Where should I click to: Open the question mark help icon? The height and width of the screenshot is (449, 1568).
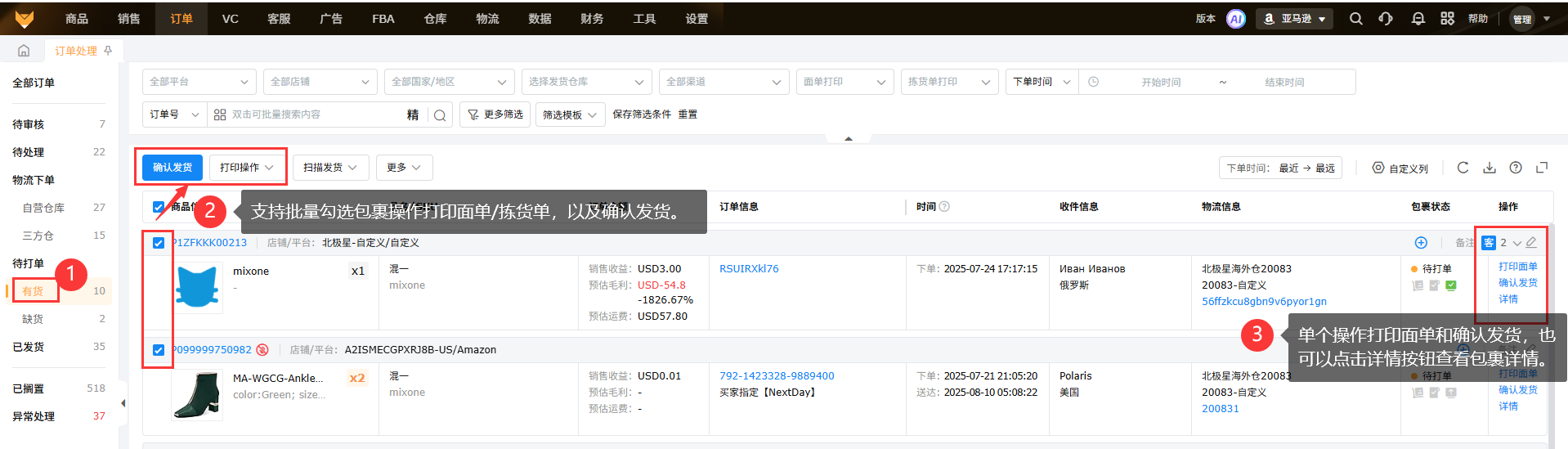(1516, 168)
